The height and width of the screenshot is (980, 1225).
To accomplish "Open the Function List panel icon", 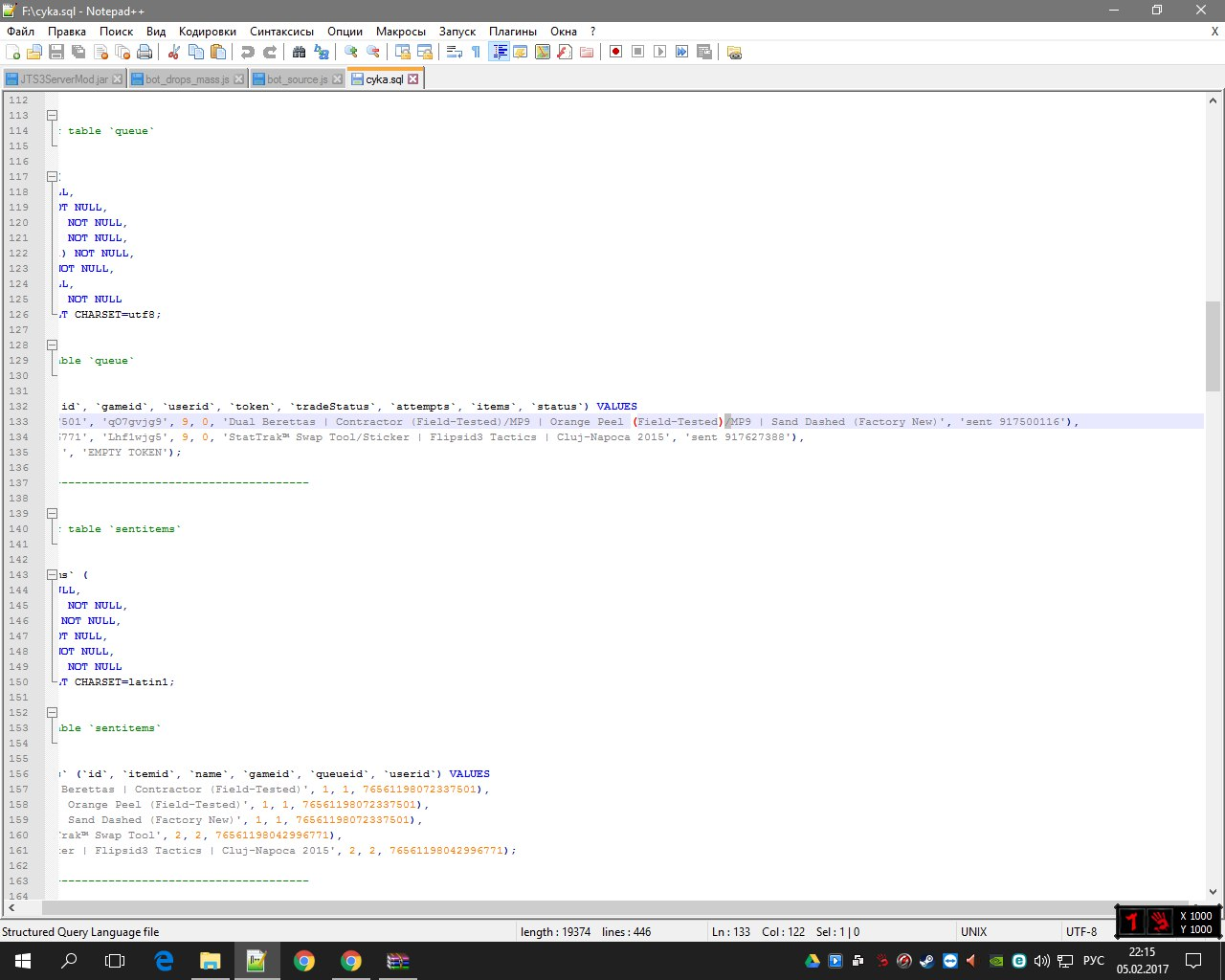I will click(x=565, y=52).
